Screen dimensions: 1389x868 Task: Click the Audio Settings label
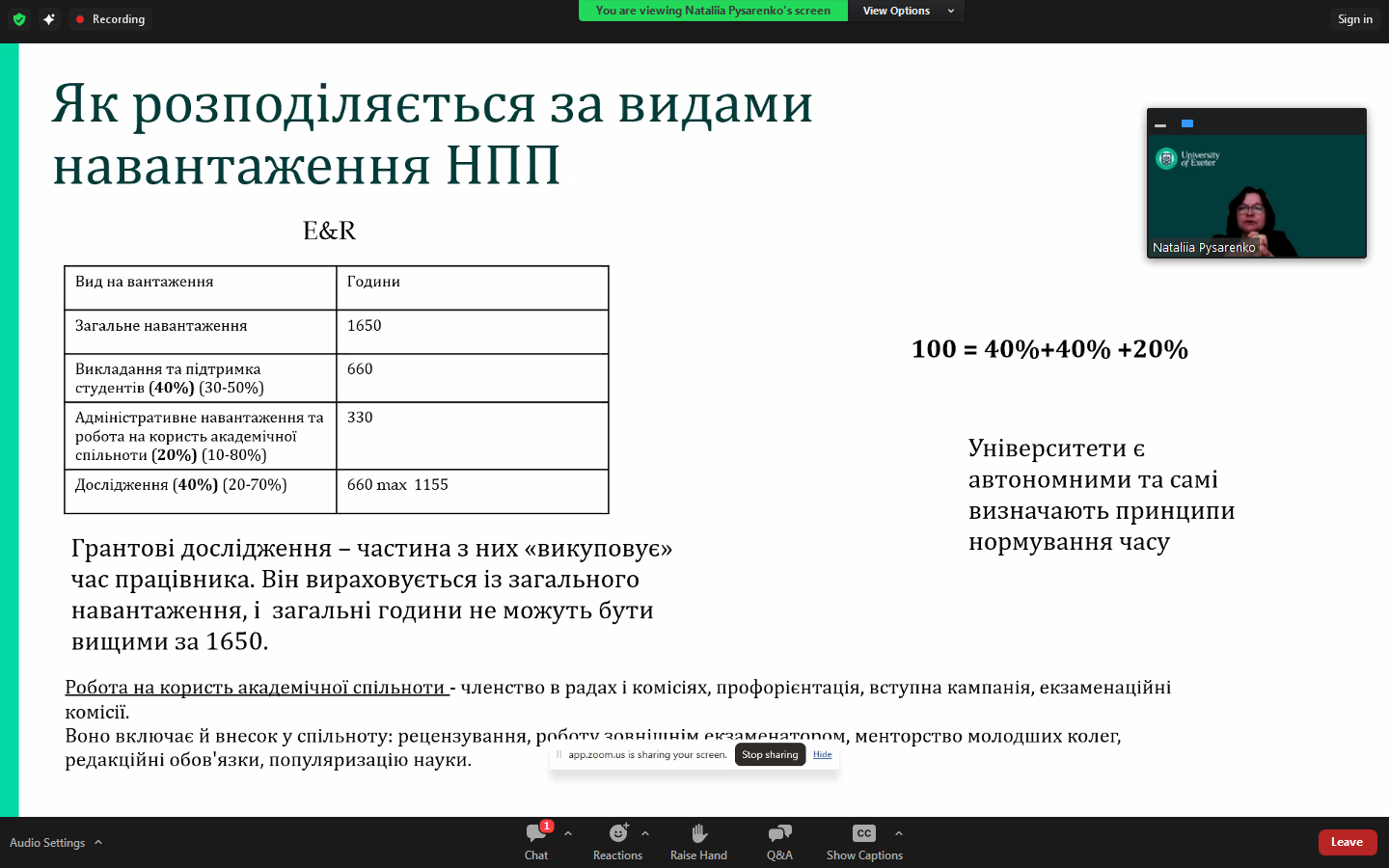tap(47, 843)
